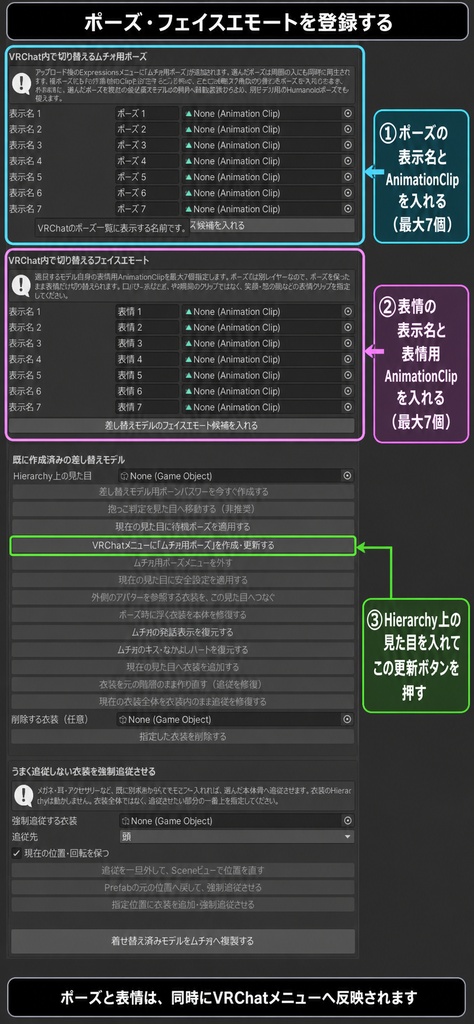This screenshot has height=1024, width=474.
Task: Open object picker for 強制追従する衣装 field
Action: pos(347,821)
